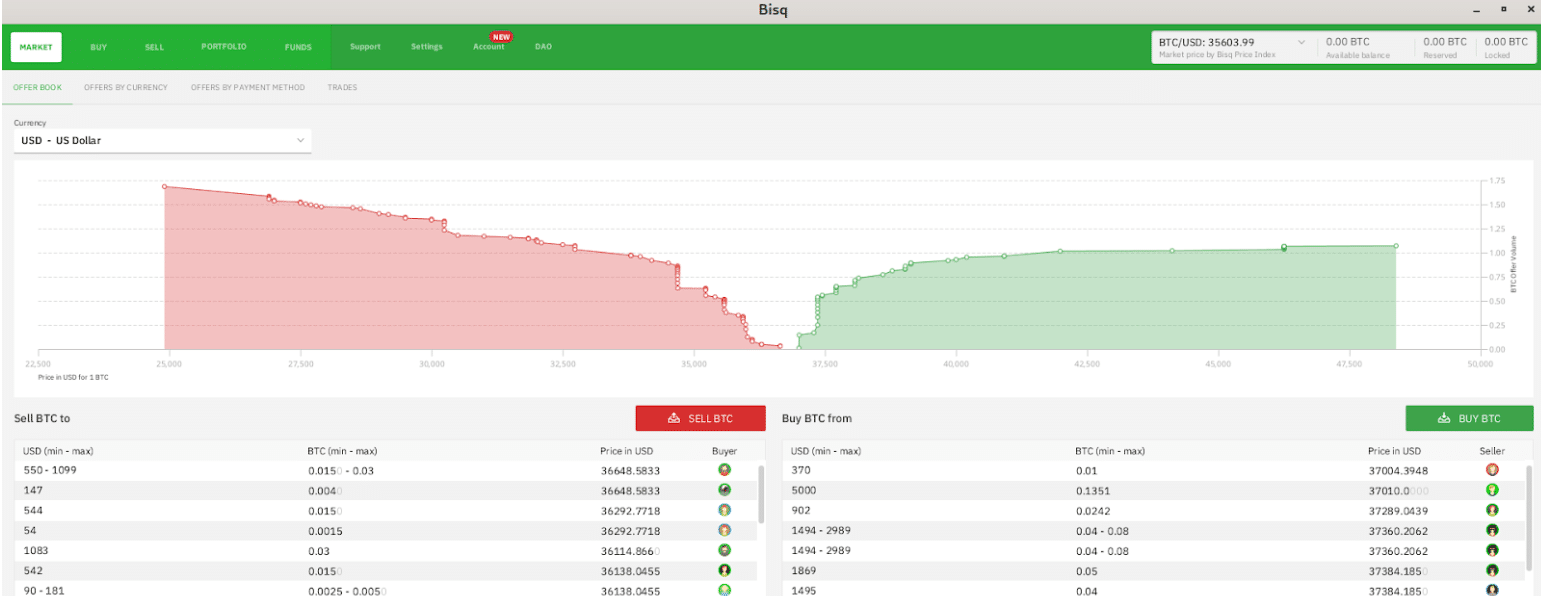Go to the BUY section in the top navigation
The width and height of the screenshot is (1541, 596).
pos(98,47)
